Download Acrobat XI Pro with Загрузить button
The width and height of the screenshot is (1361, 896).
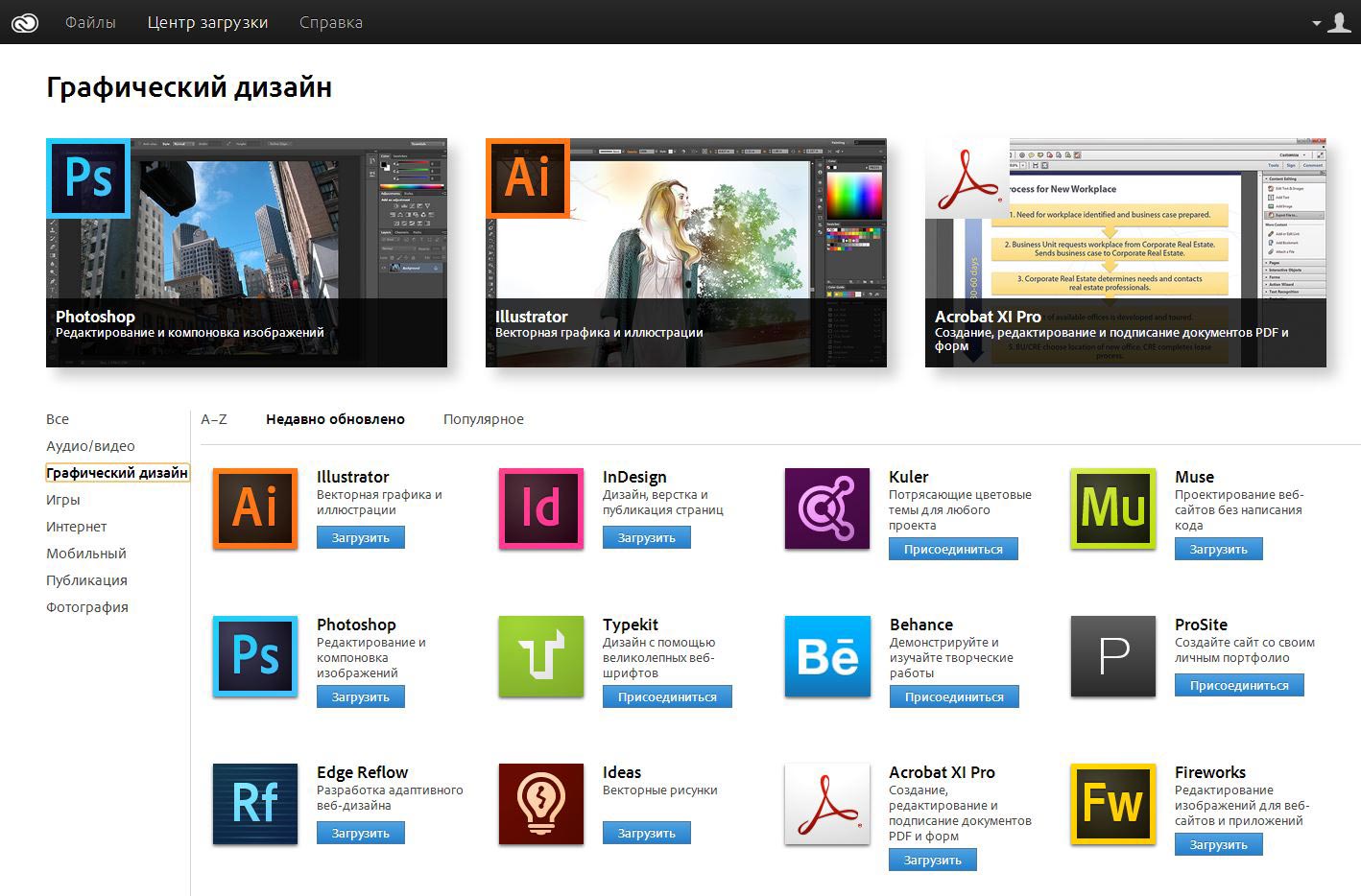[x=933, y=861]
